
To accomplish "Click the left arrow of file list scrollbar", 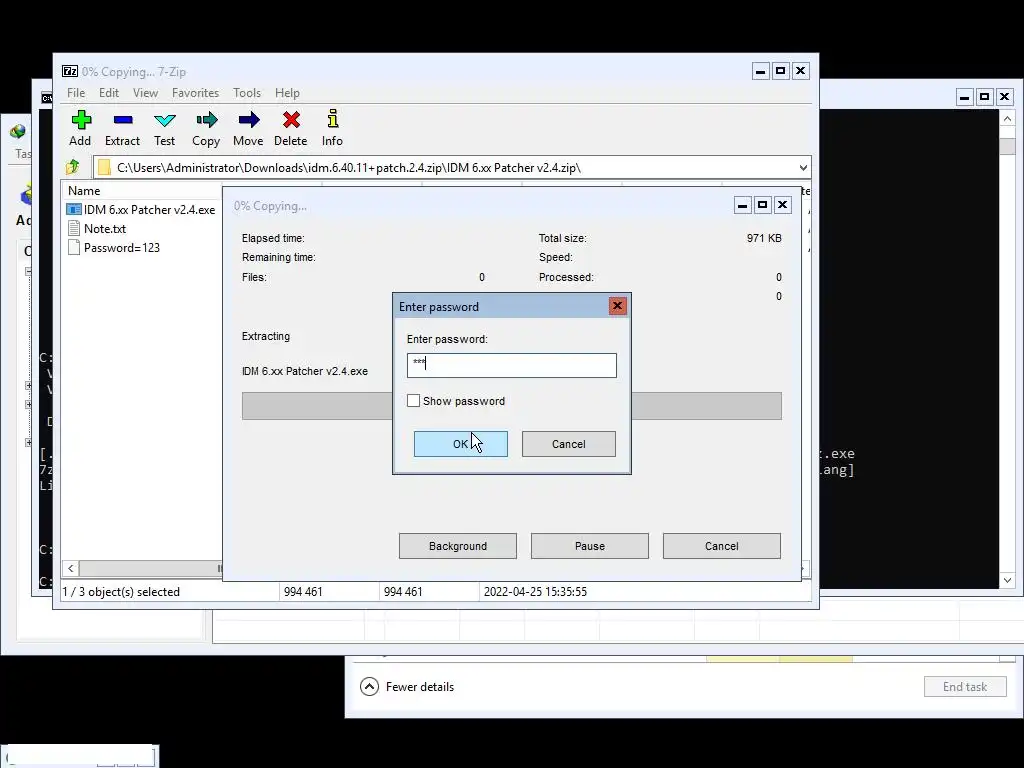I will pyautogui.click(x=71, y=569).
